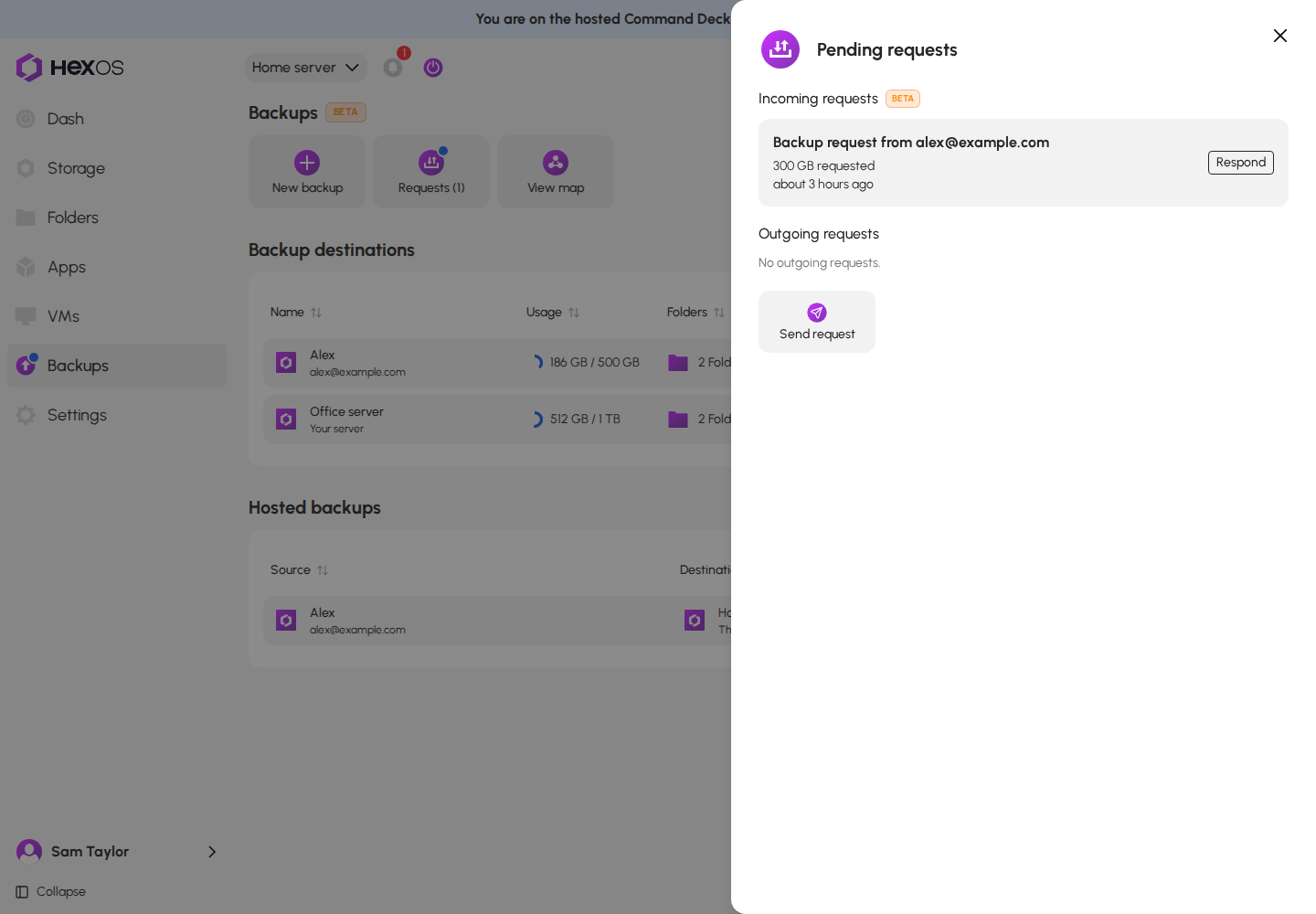Click the Storage sidebar icon
The width and height of the screenshot is (1316, 914).
(x=26, y=168)
